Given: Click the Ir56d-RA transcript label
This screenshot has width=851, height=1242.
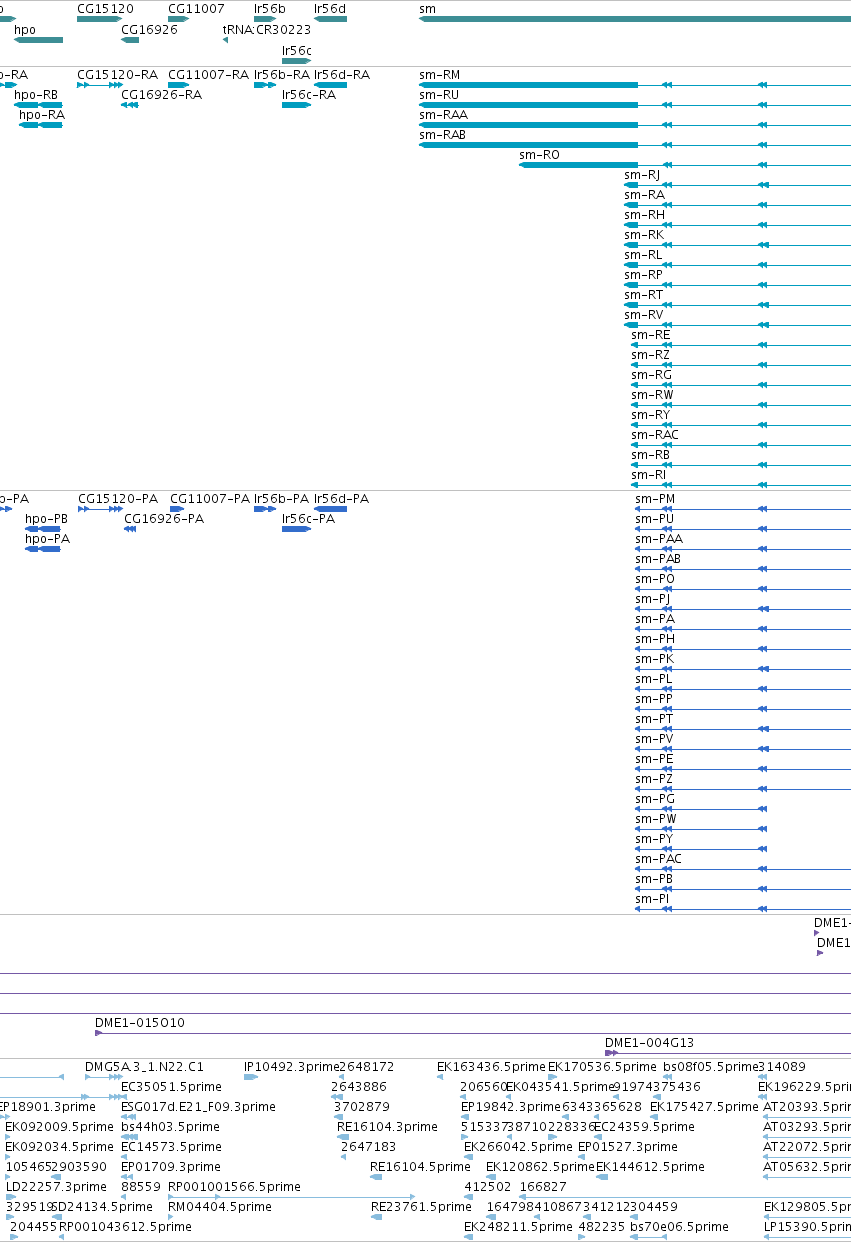Looking at the screenshot, I should pyautogui.click(x=342, y=75).
